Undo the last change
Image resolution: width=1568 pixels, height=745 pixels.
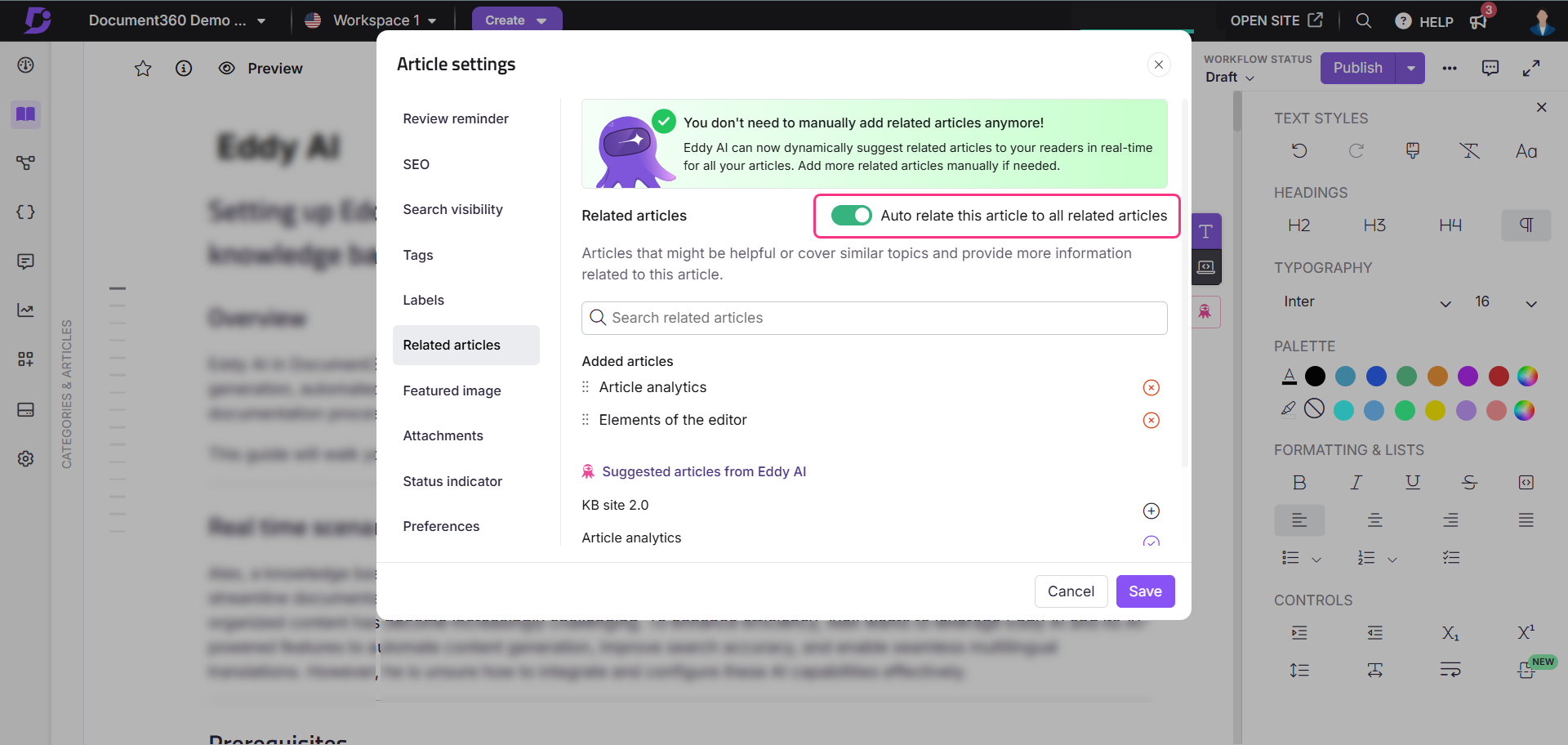pyautogui.click(x=1299, y=151)
